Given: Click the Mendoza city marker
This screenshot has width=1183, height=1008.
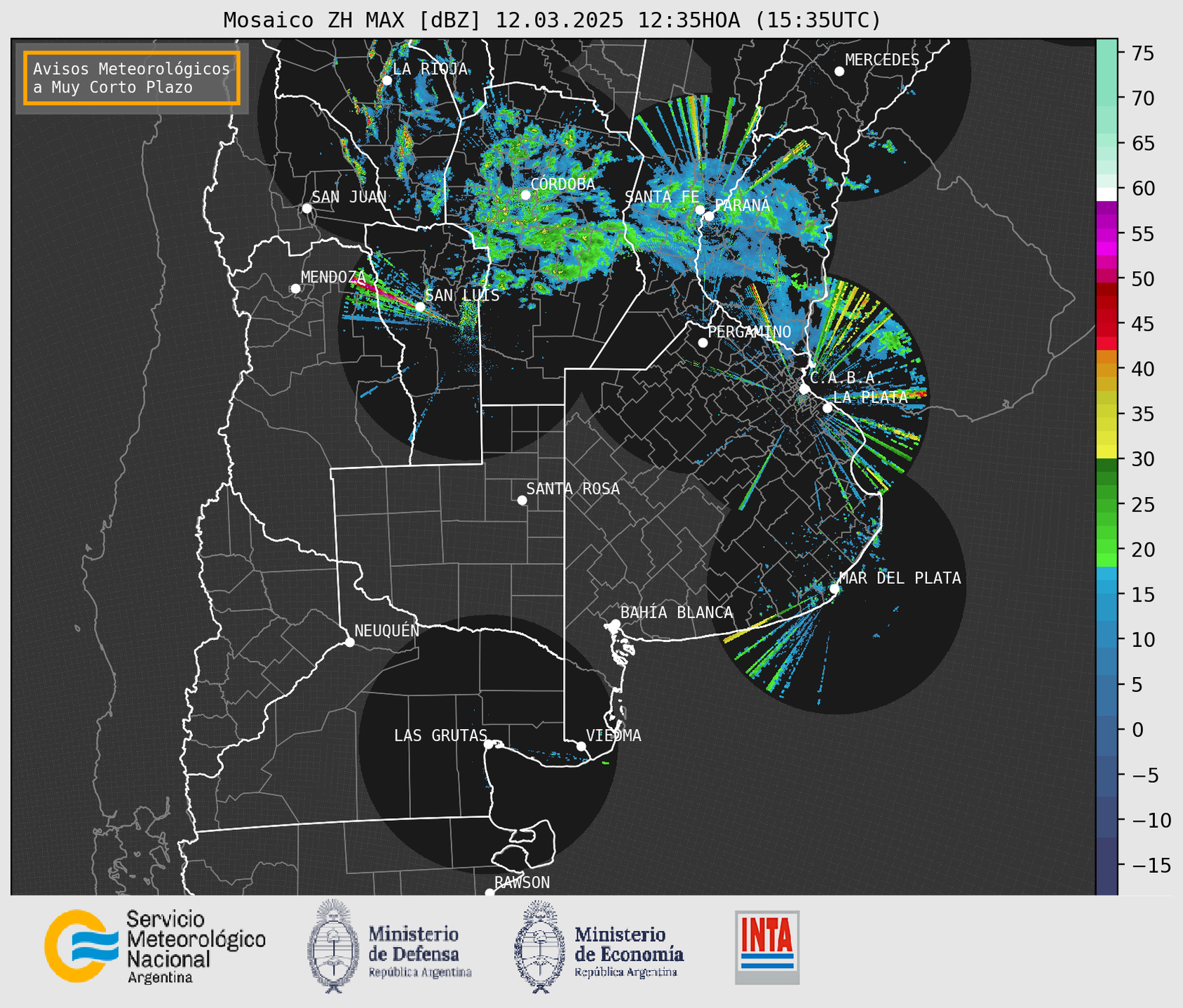Looking at the screenshot, I should coord(295,289).
